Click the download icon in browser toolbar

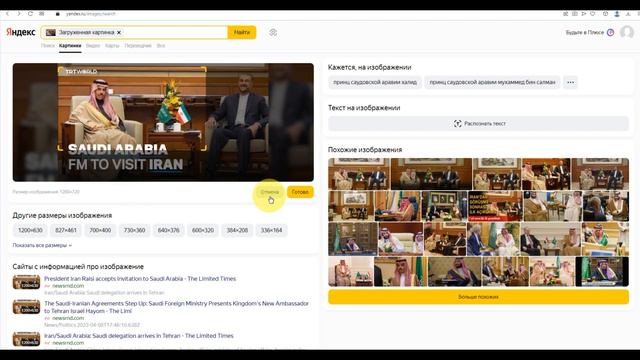(x=629, y=13)
